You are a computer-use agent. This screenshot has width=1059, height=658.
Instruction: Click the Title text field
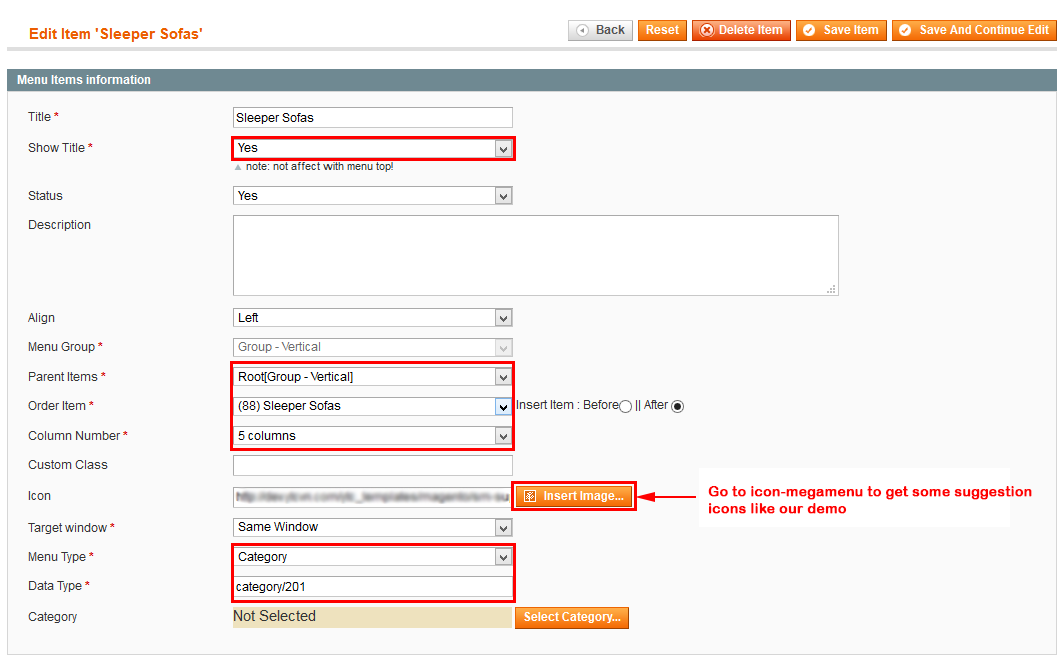click(x=373, y=118)
